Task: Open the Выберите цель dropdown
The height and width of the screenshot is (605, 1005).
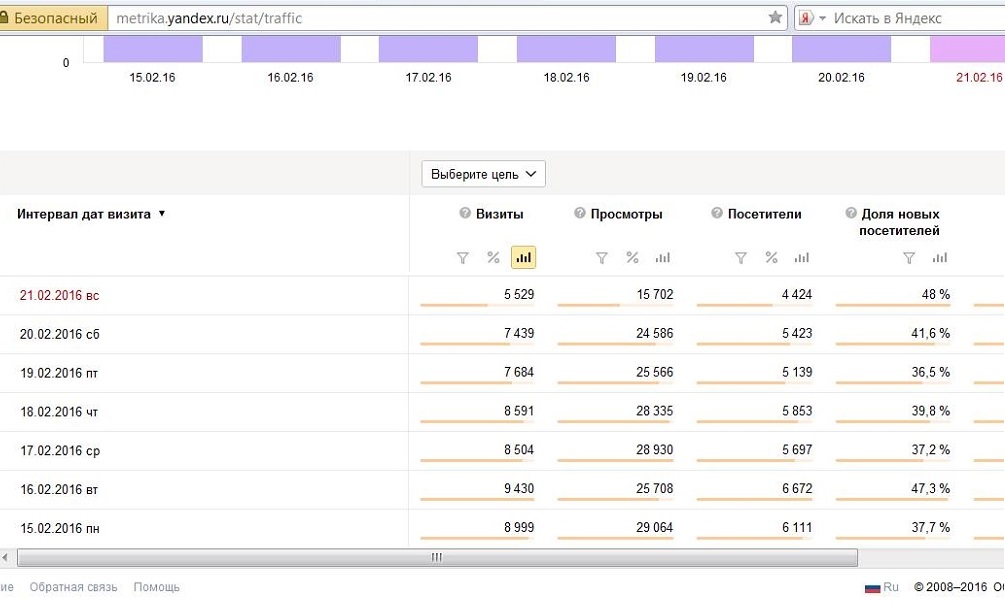Action: point(483,174)
